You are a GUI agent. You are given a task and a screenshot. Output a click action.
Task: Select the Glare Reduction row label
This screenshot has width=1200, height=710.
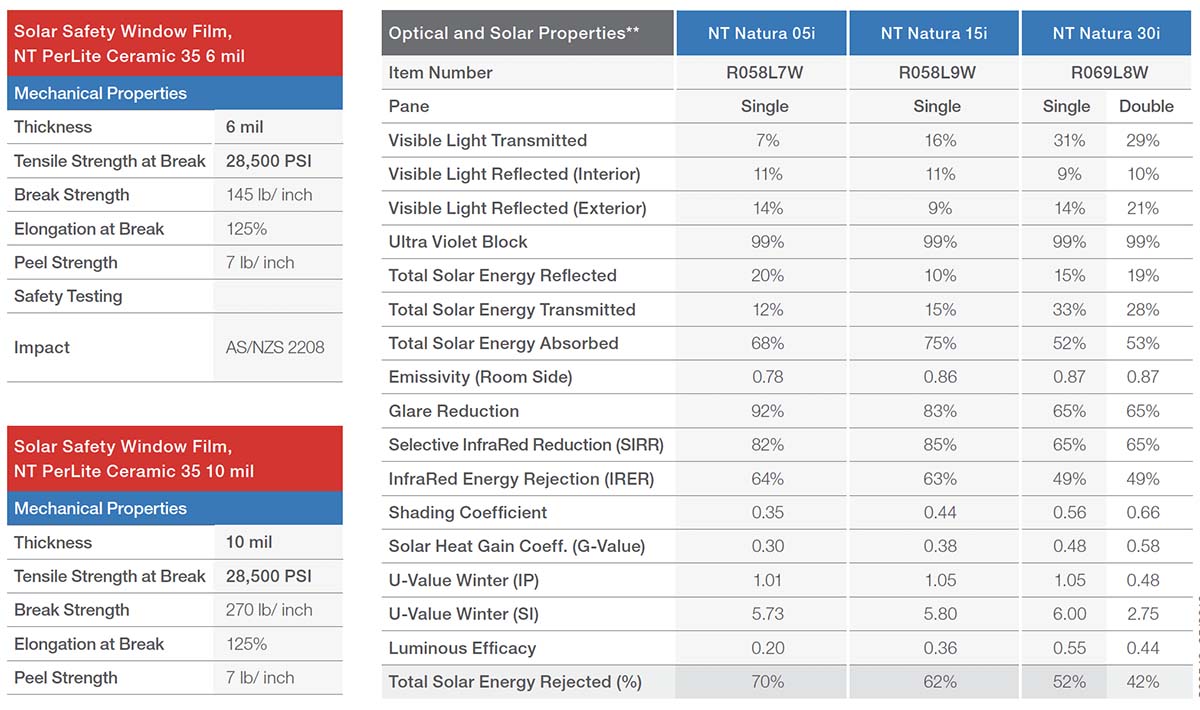[x=454, y=411]
